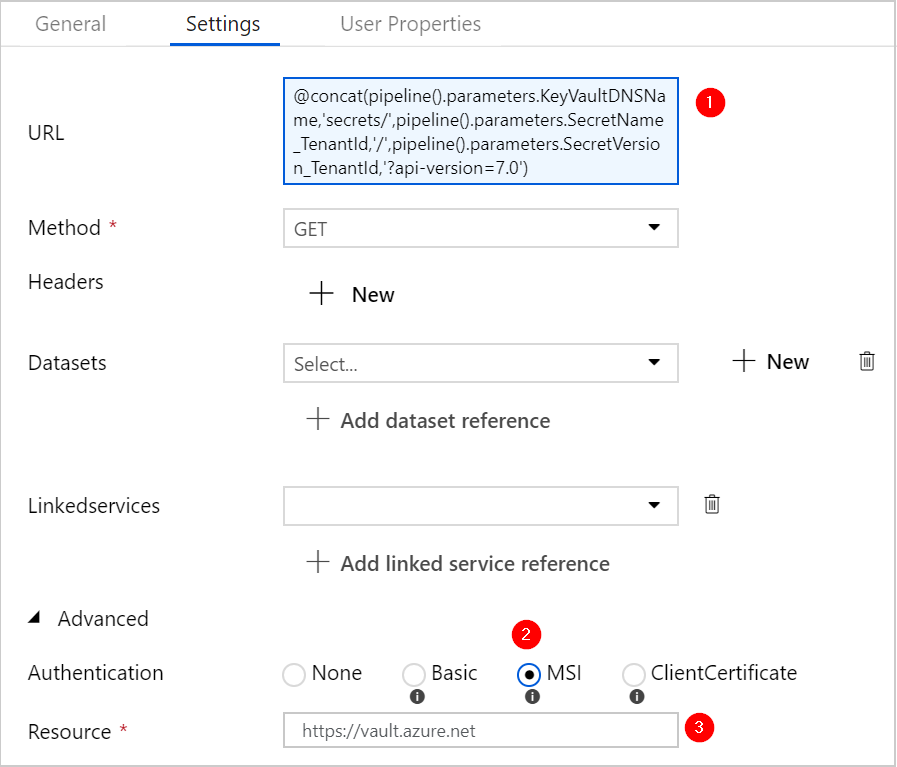
Task: Click the plus icon for new header
Action: [x=322, y=293]
